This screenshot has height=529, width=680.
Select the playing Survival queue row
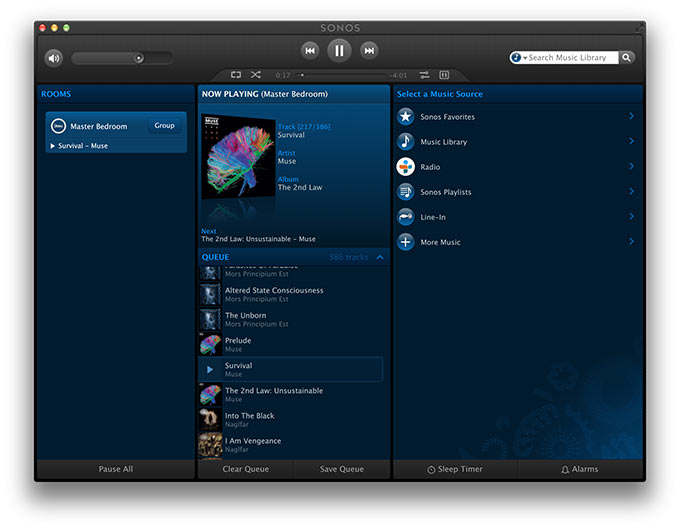click(x=291, y=369)
